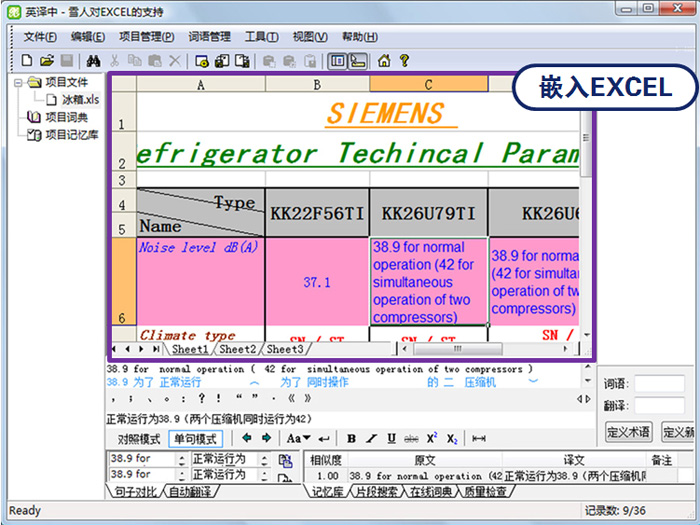Open the 工具(T) menu

click(x=261, y=37)
